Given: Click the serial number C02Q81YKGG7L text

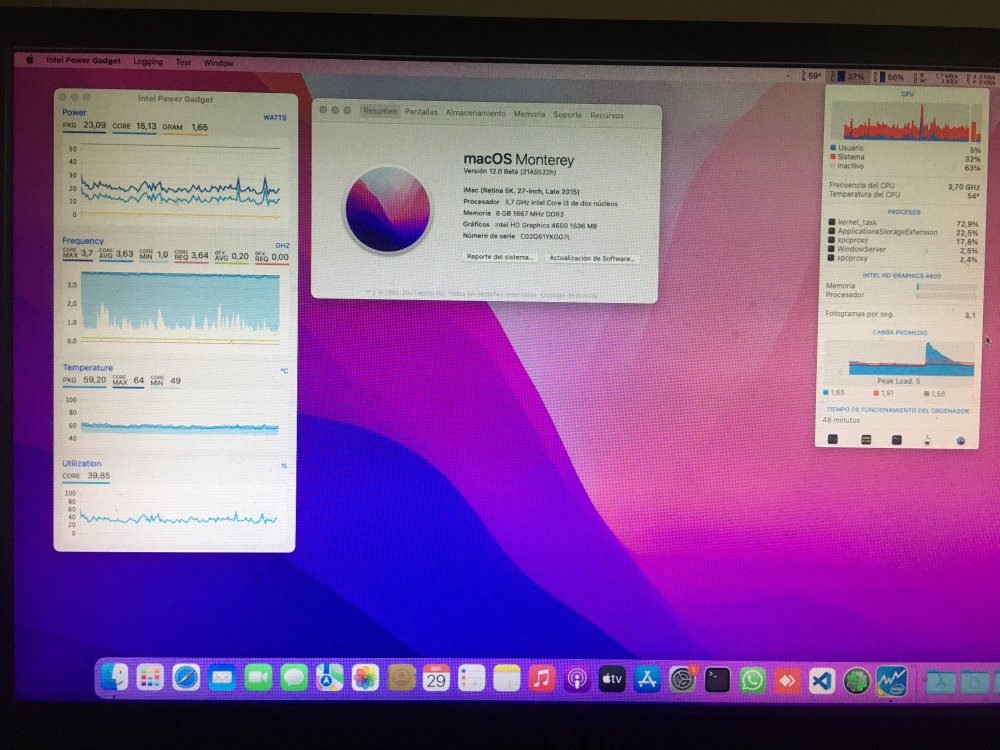Looking at the screenshot, I should click(x=545, y=237).
